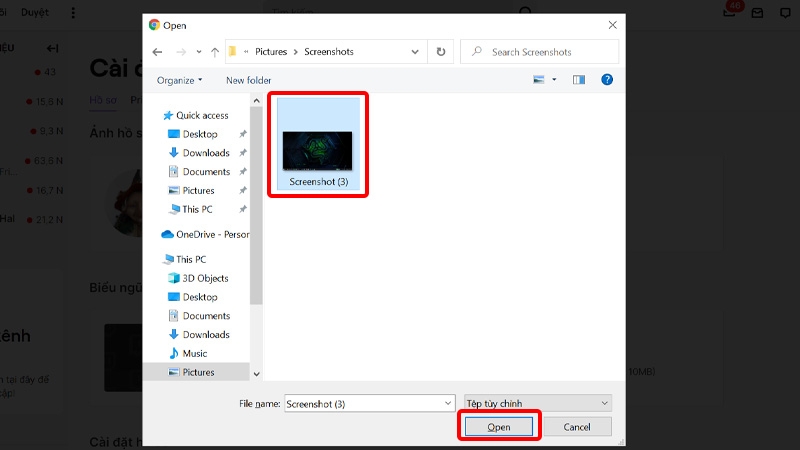Collapse sidebar arrow in background page

pyautogui.click(x=53, y=48)
